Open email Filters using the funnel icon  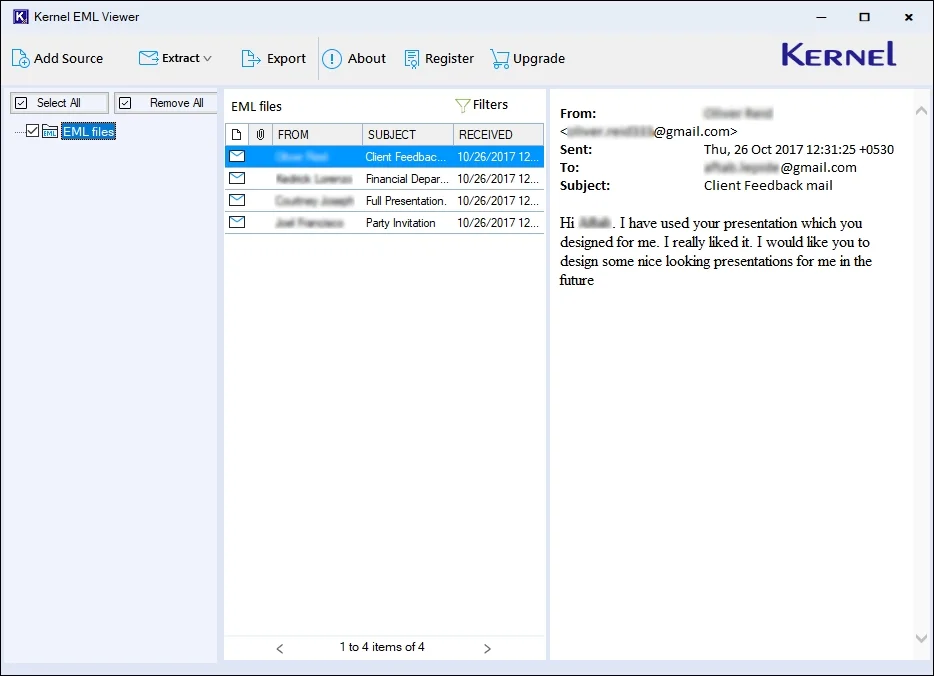(461, 104)
